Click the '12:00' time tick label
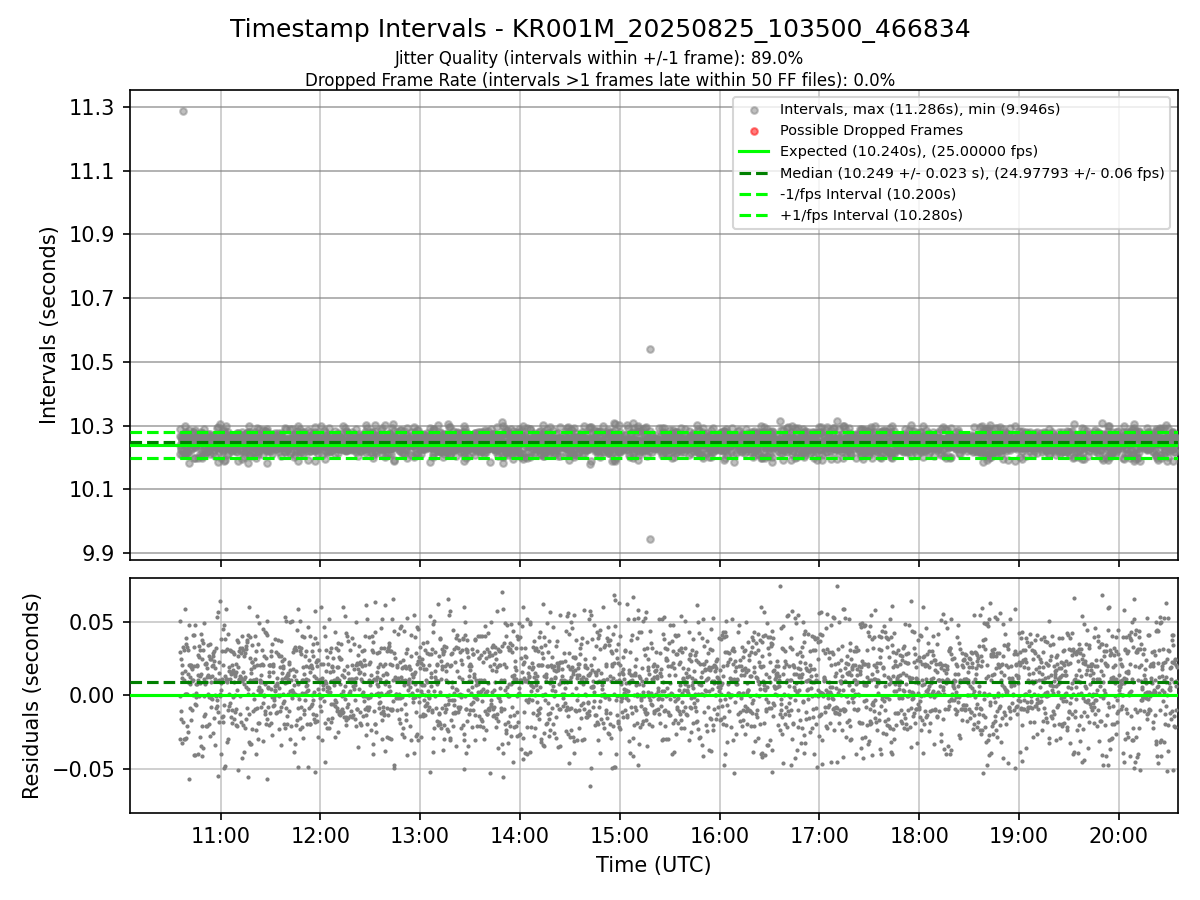Image resolution: width=1200 pixels, height=900 pixels. point(320,835)
